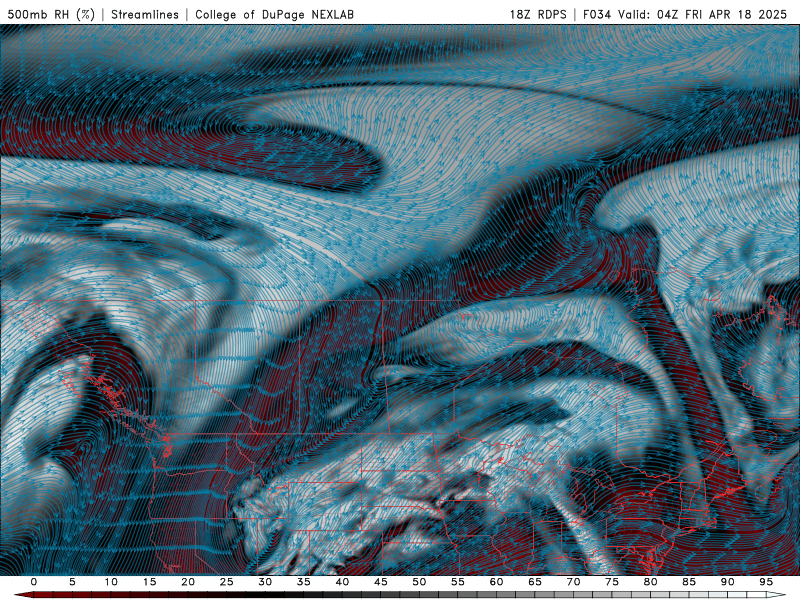
Task: Click the "80" color scale label
Action: tap(651, 582)
